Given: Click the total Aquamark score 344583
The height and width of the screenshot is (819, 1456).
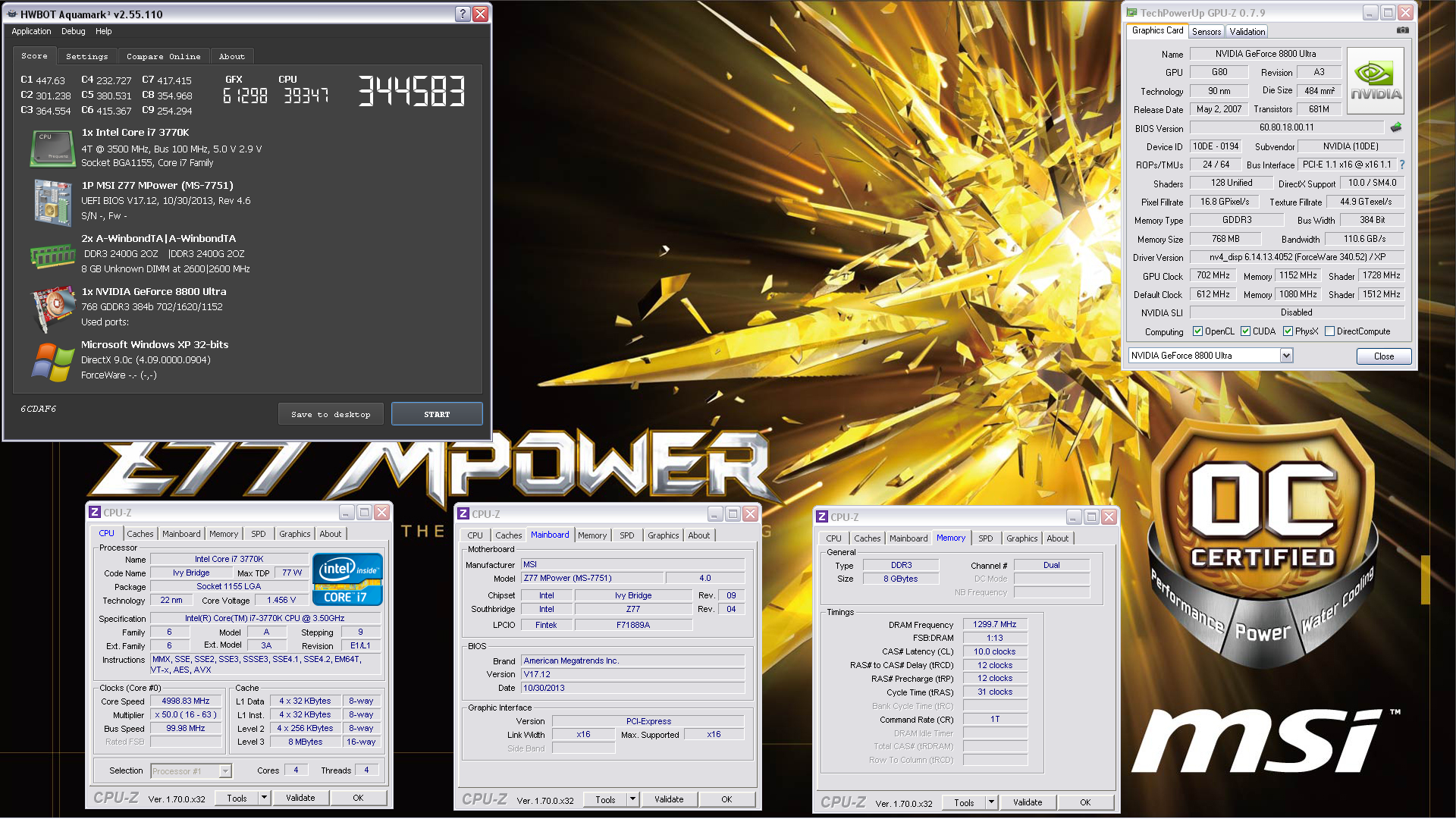Looking at the screenshot, I should click(x=411, y=91).
